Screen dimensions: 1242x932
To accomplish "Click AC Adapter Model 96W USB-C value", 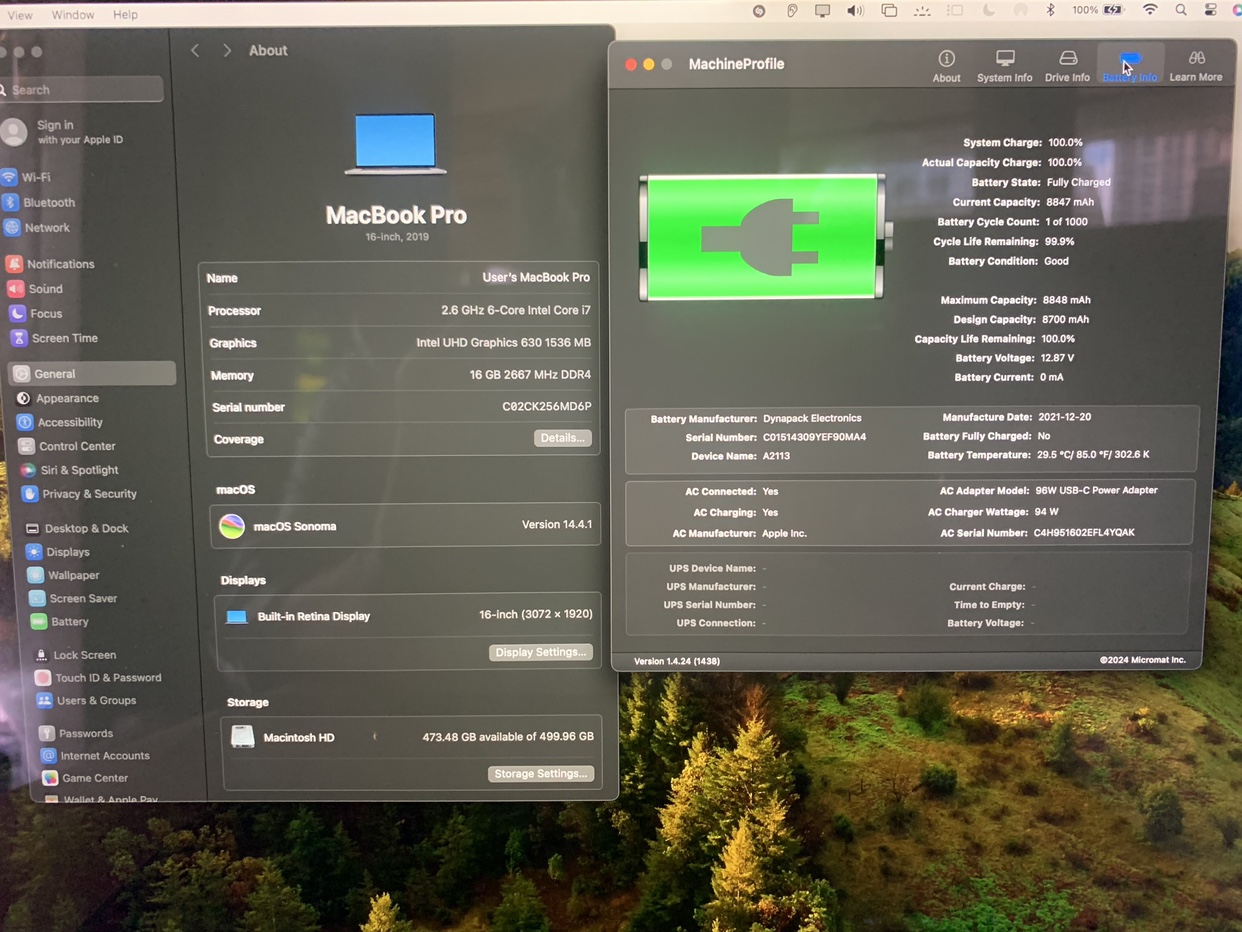I will tap(1096, 490).
